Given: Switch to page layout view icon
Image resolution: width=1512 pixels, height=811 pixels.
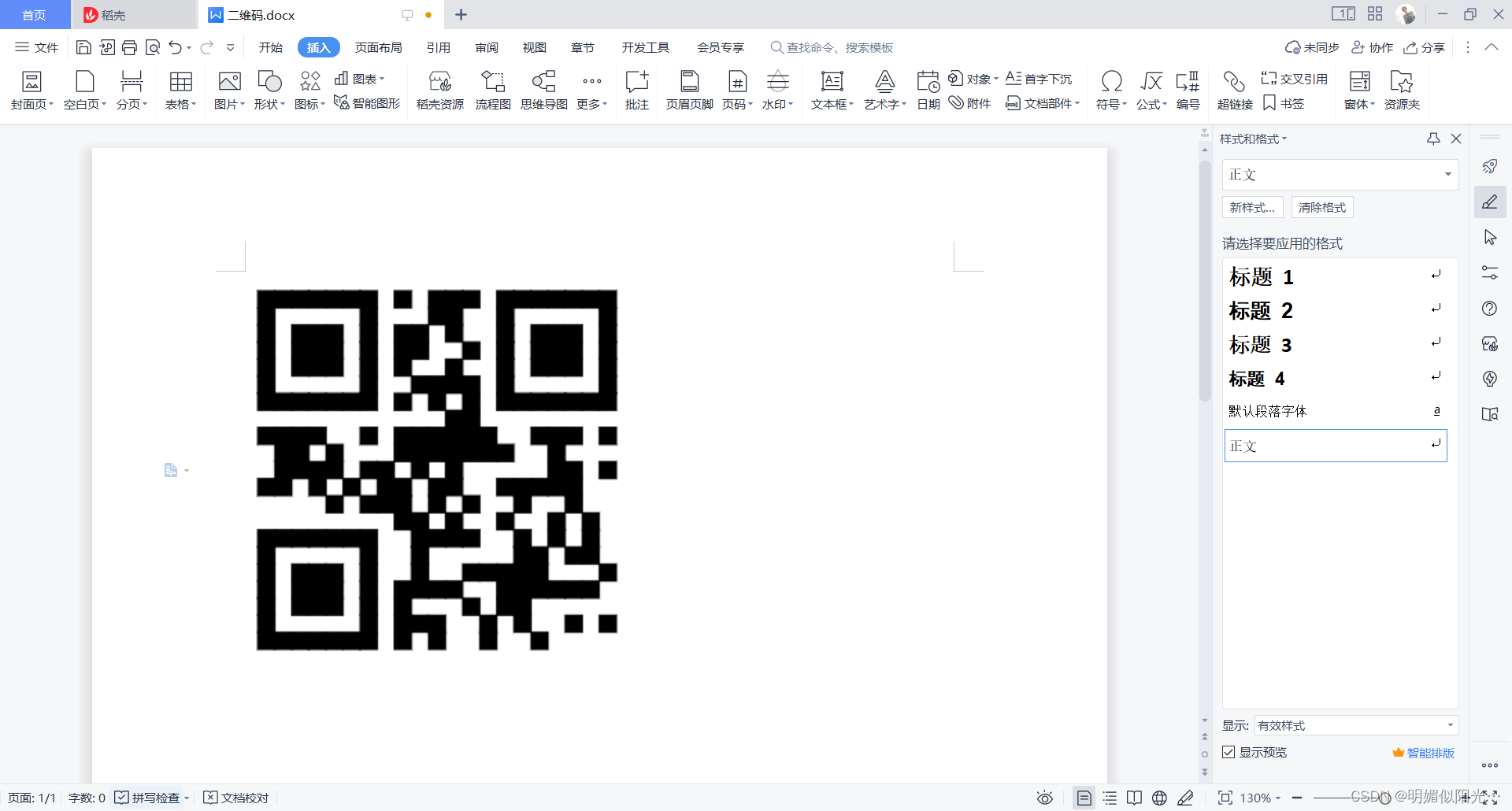Looking at the screenshot, I should click(x=1084, y=798).
